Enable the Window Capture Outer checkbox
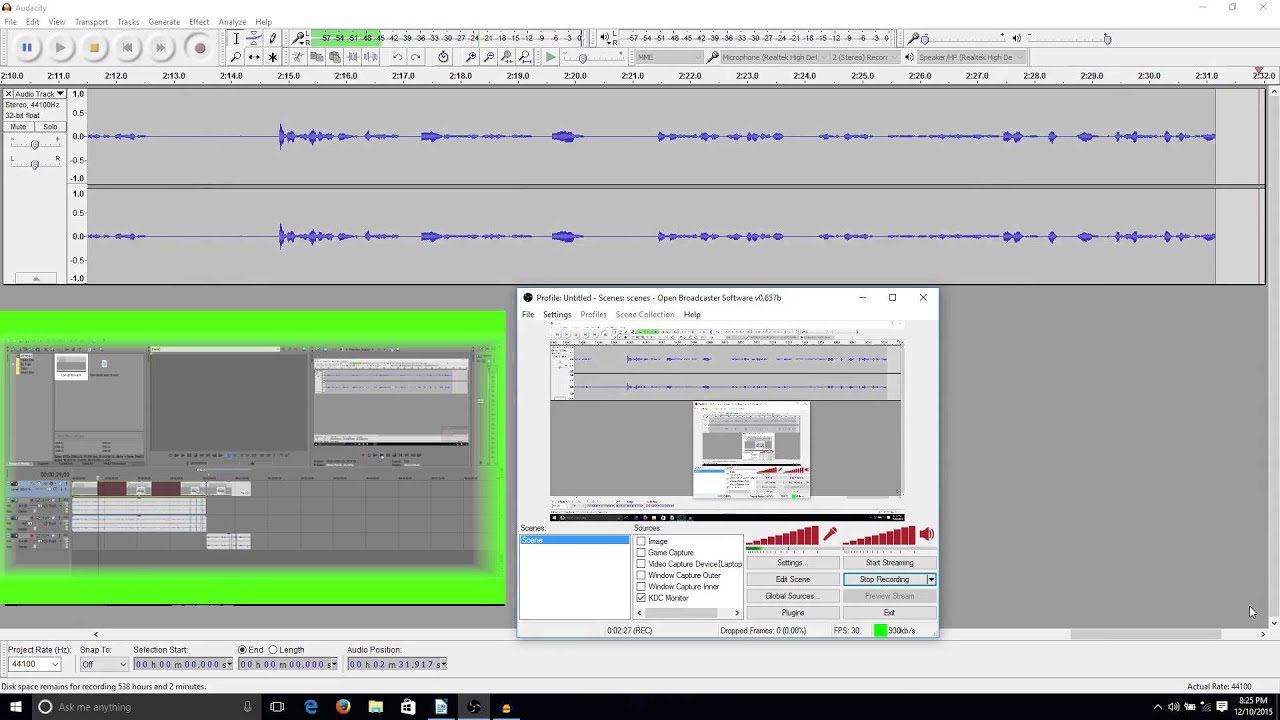Image resolution: width=1280 pixels, height=720 pixels. click(x=641, y=576)
